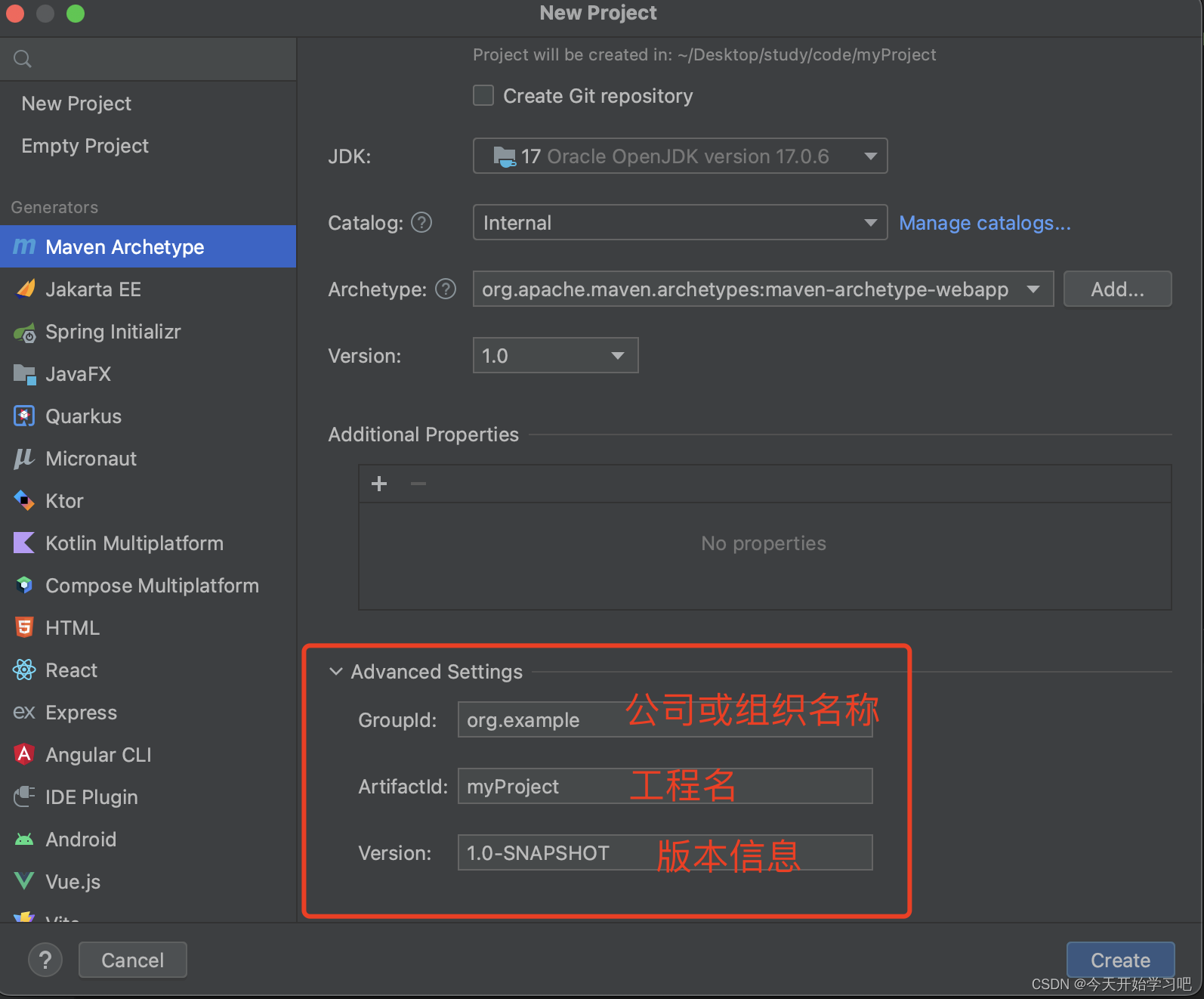This screenshot has height=999, width=1204.
Task: Select Vue.js generator
Action: point(148,881)
